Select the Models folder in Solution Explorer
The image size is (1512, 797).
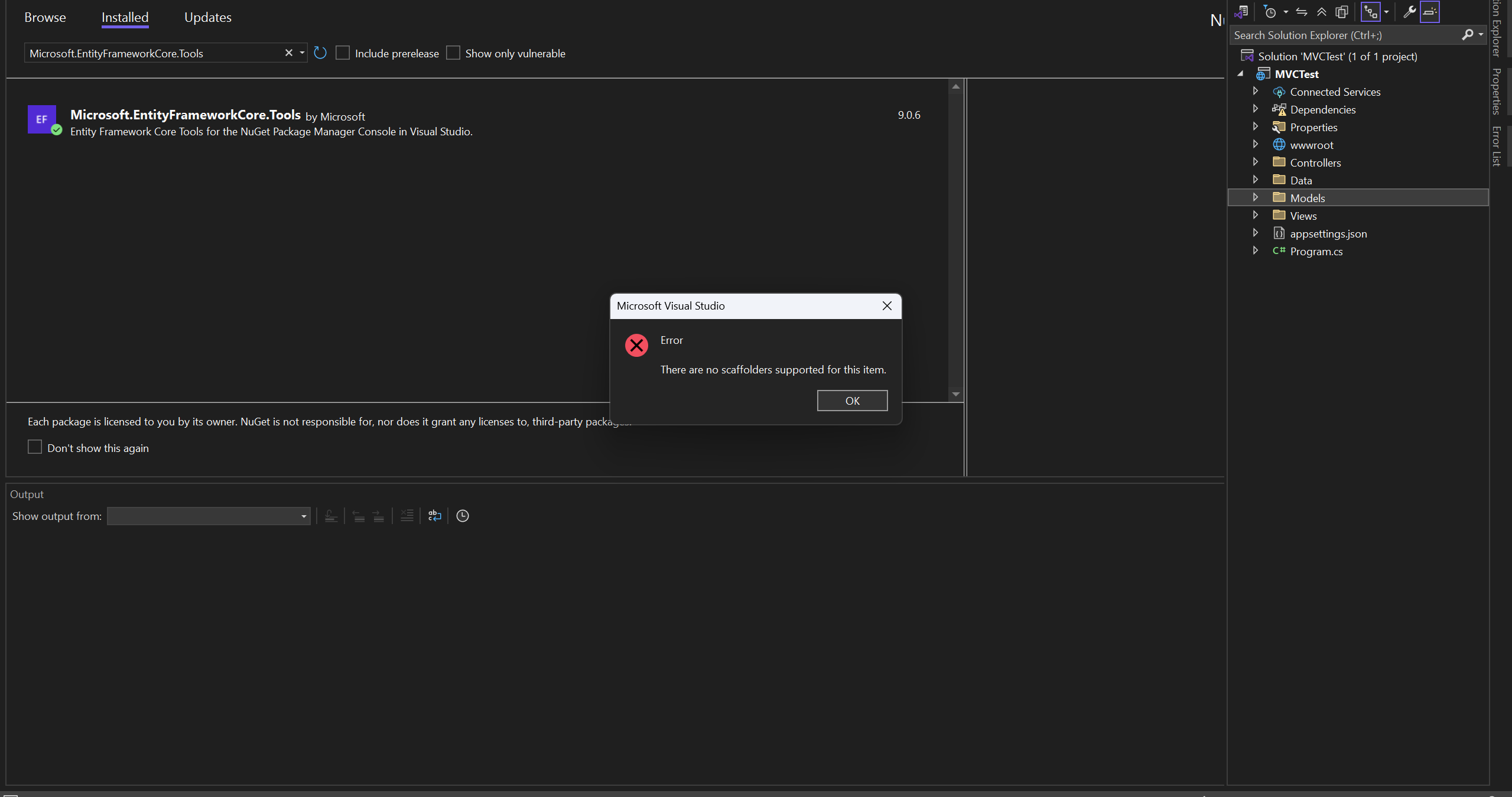(1308, 197)
